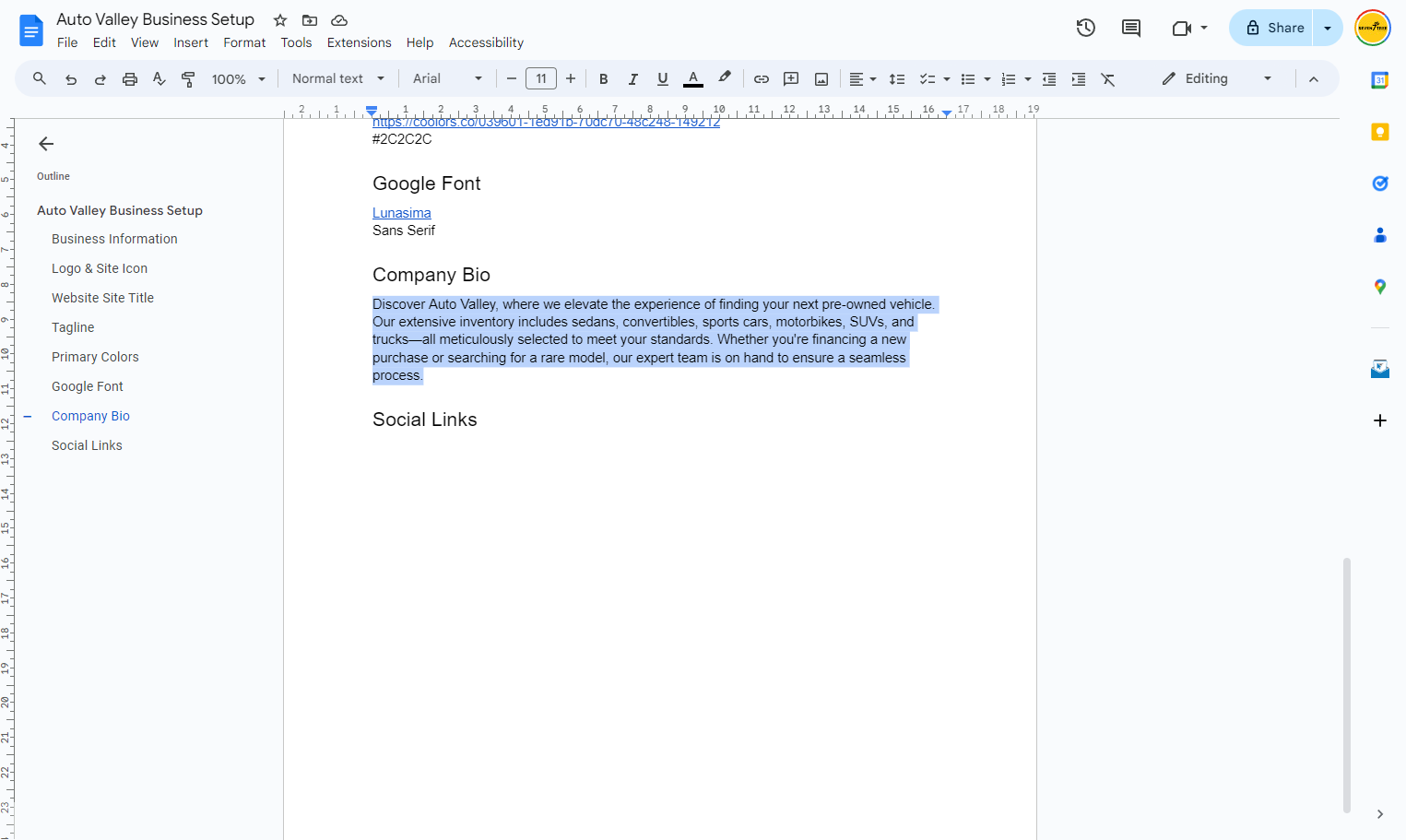Image resolution: width=1406 pixels, height=840 pixels.
Task: Click the font size field
Action: pyautogui.click(x=541, y=79)
